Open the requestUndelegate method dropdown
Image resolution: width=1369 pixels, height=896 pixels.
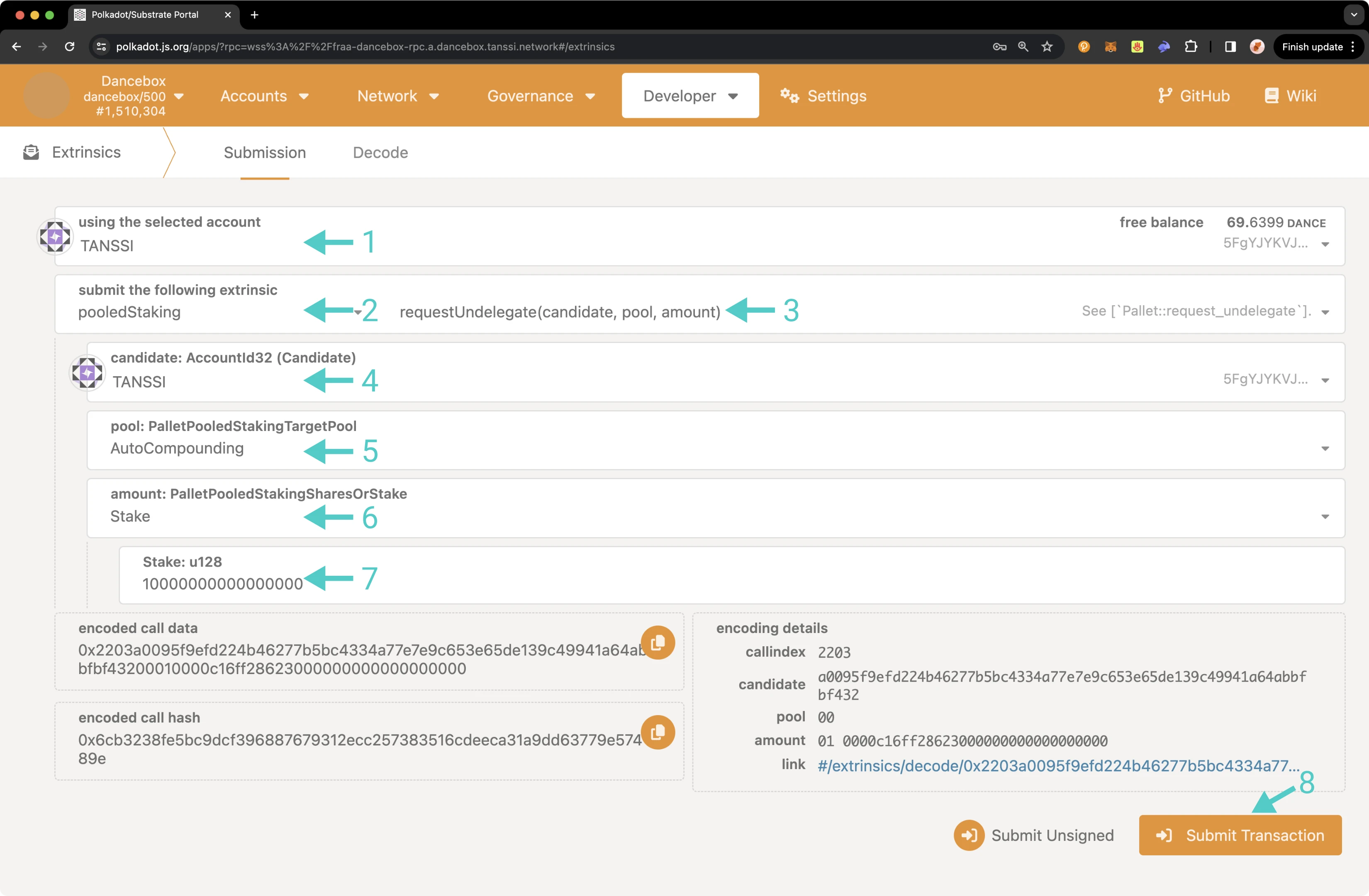point(1325,312)
